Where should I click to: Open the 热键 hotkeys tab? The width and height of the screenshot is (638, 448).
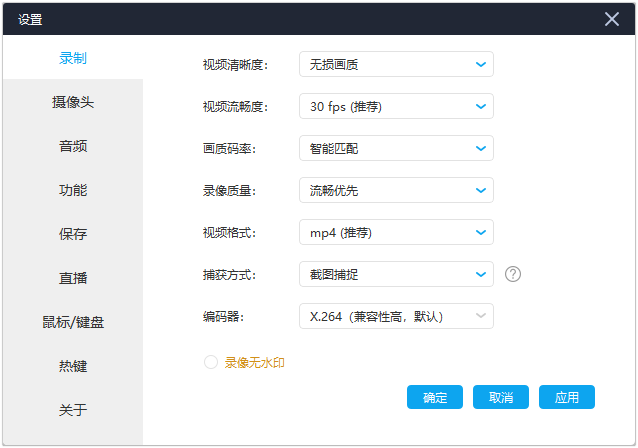(73, 366)
